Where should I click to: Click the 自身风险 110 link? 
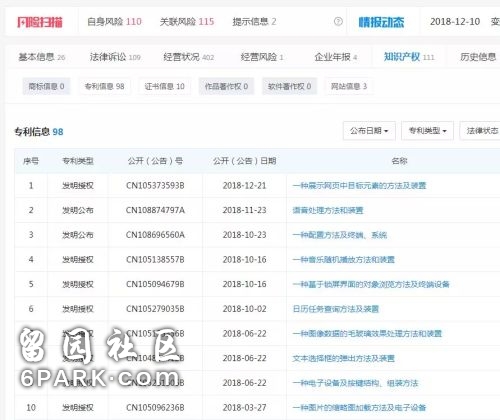click(114, 22)
